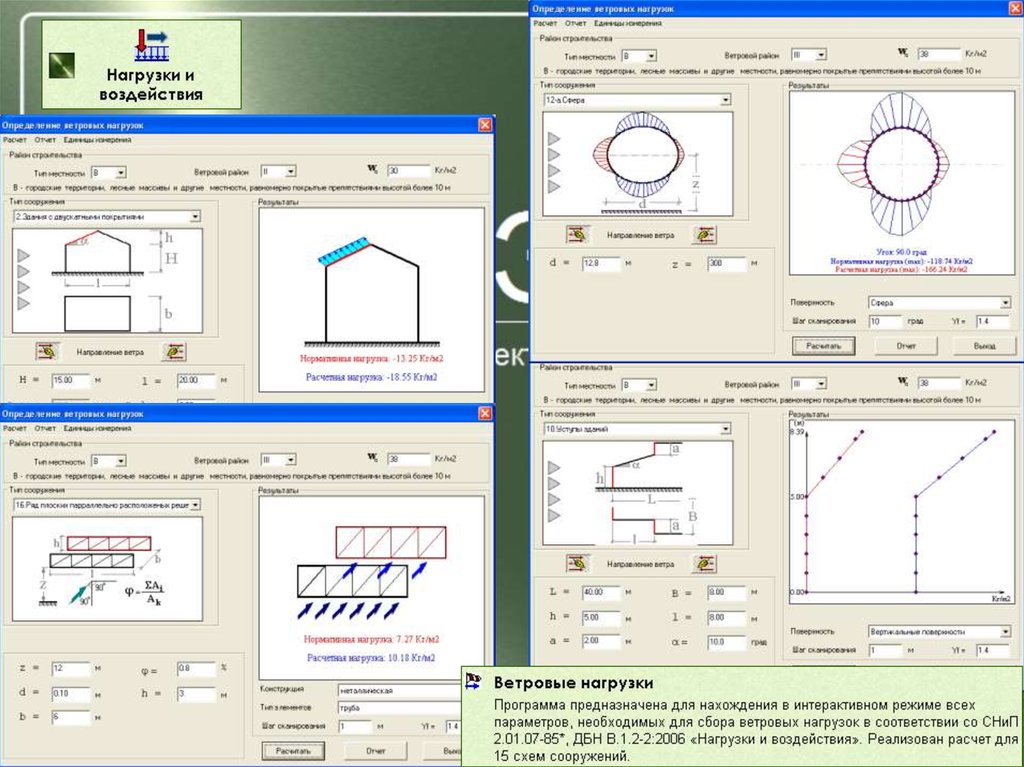Click right wind direction icon in Уступы зданий window
Viewport: 1024px width, 767px height.
pos(706,564)
